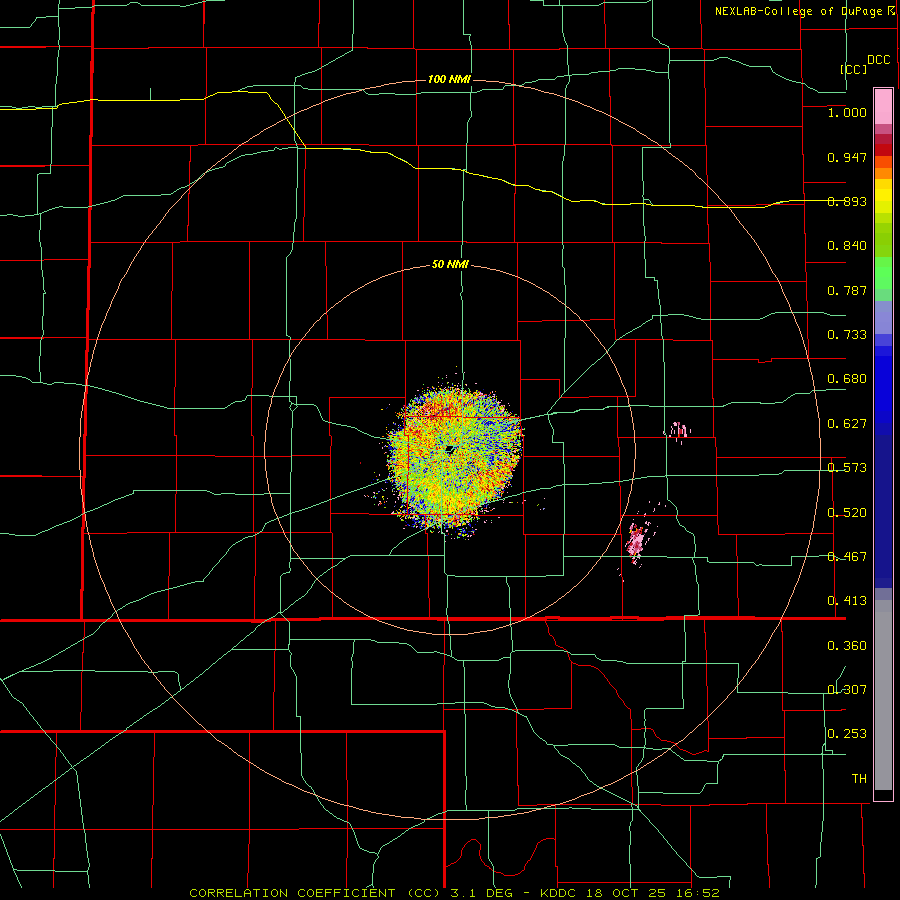Click the 0.307 value on the color scale
The height and width of the screenshot is (900, 900).
click(847, 690)
